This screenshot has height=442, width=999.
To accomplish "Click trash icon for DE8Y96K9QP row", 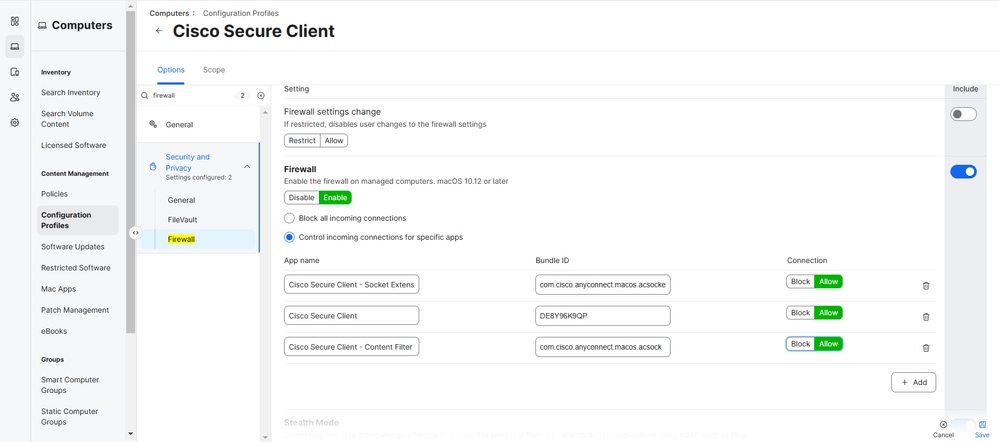I will (x=925, y=316).
